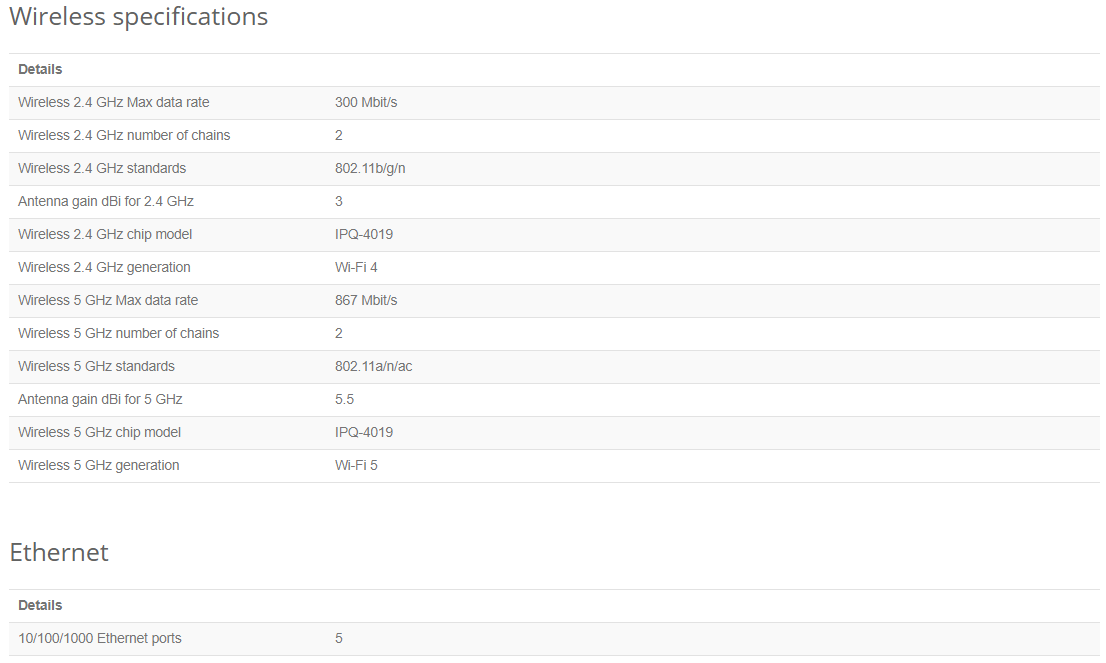Click the 10/100/1000 Ethernet ports label

(100, 638)
